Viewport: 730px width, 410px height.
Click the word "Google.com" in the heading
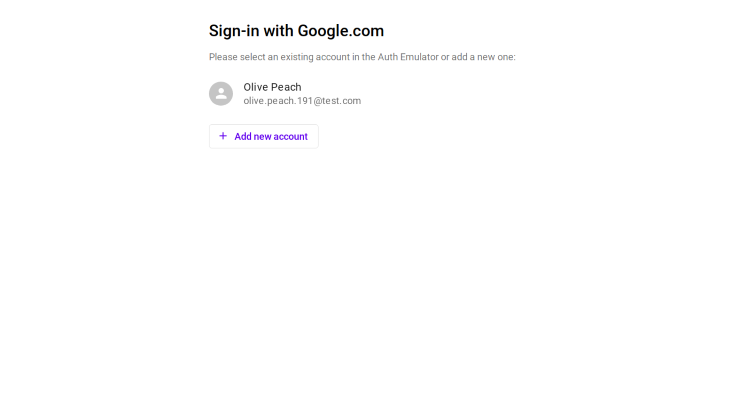pos(340,31)
